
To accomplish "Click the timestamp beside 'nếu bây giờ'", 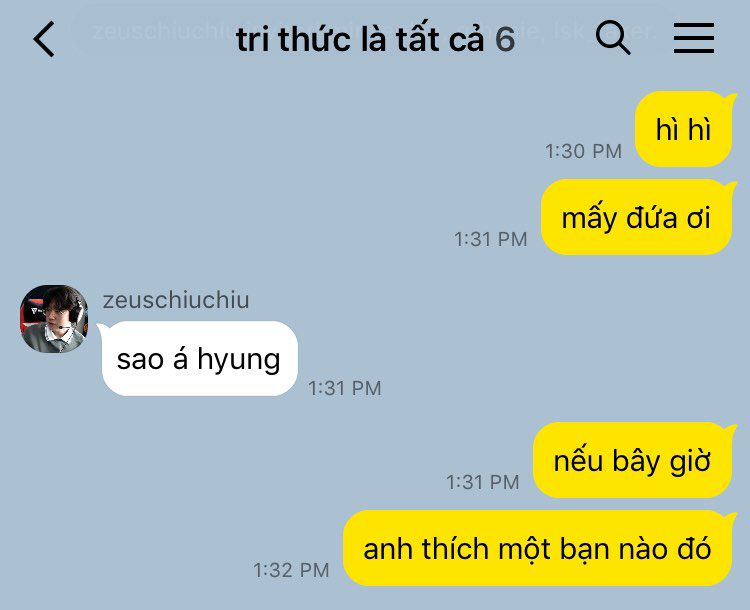I will point(483,482).
